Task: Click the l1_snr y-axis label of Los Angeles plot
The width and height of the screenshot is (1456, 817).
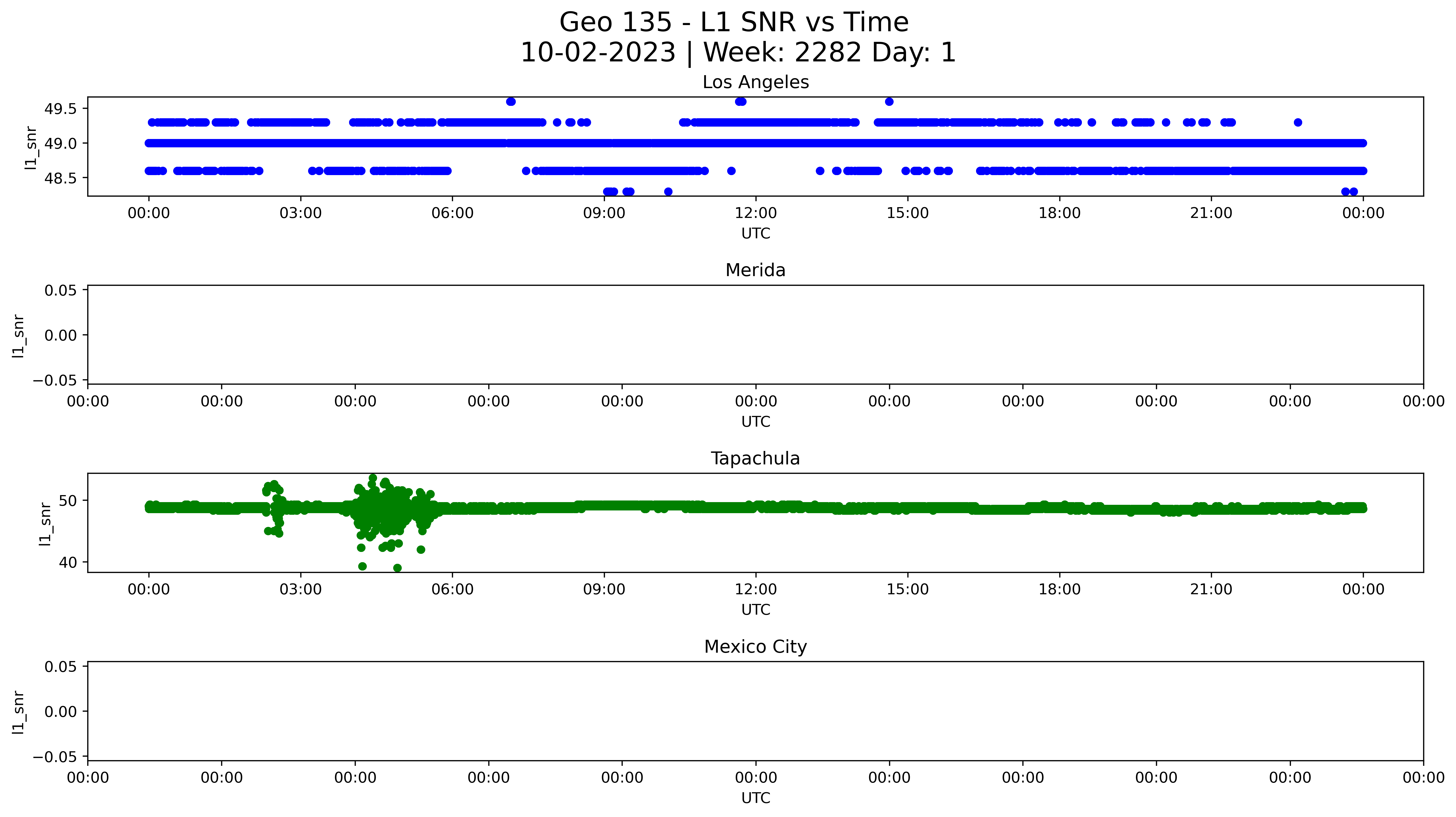Action: click(x=31, y=148)
